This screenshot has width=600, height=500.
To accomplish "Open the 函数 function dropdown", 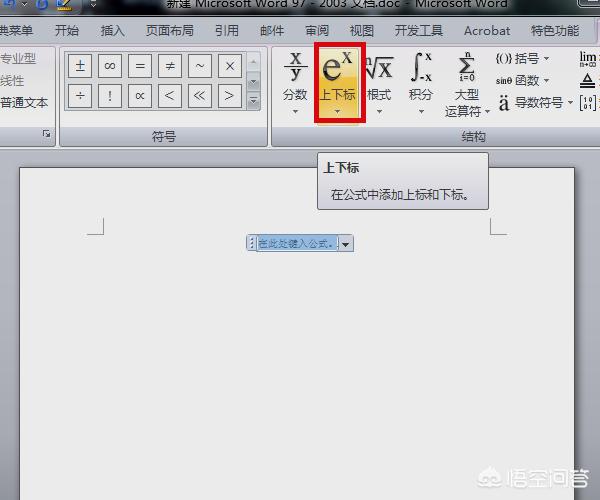I will tap(522, 80).
